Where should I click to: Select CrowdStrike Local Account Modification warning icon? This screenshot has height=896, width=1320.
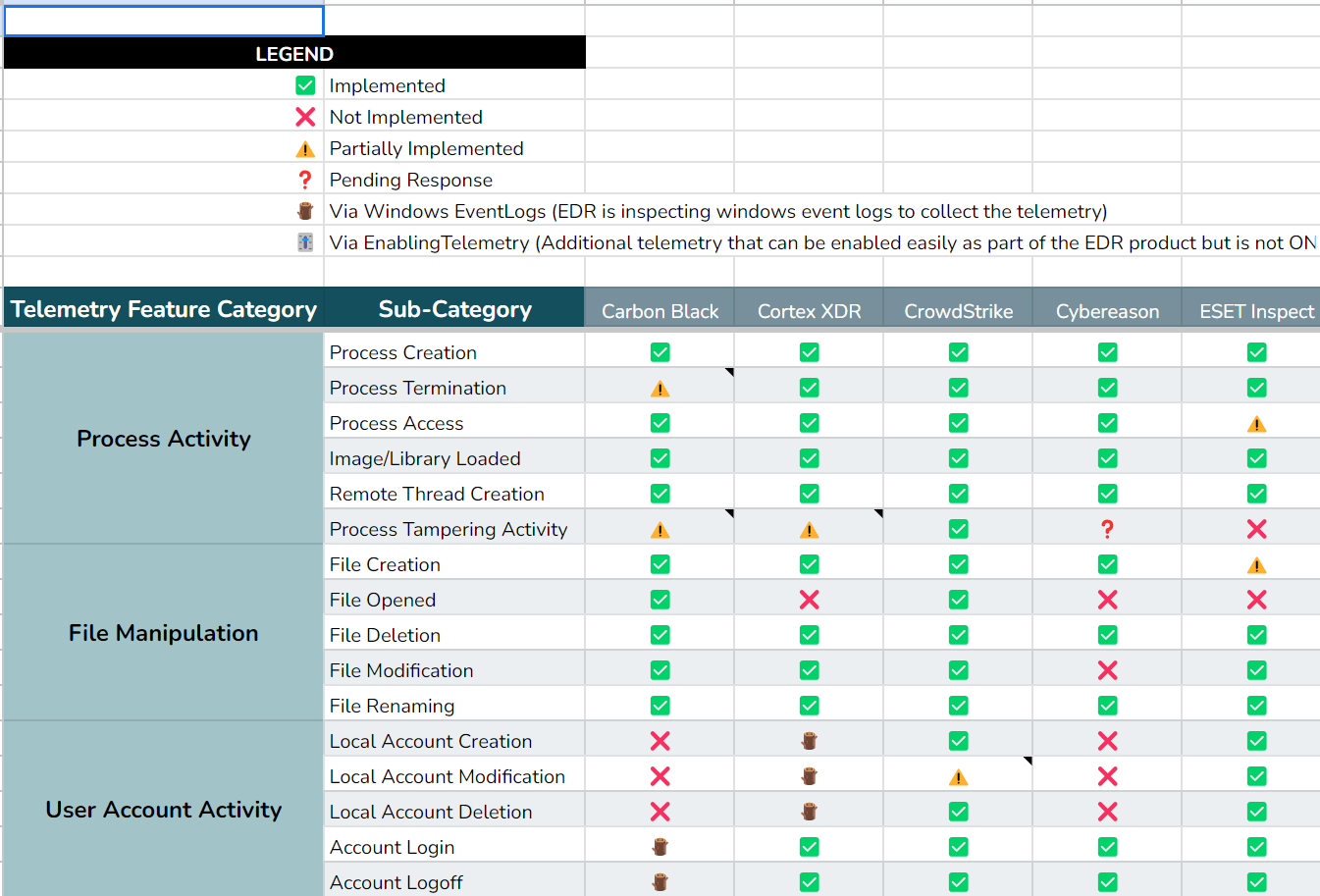(x=959, y=777)
